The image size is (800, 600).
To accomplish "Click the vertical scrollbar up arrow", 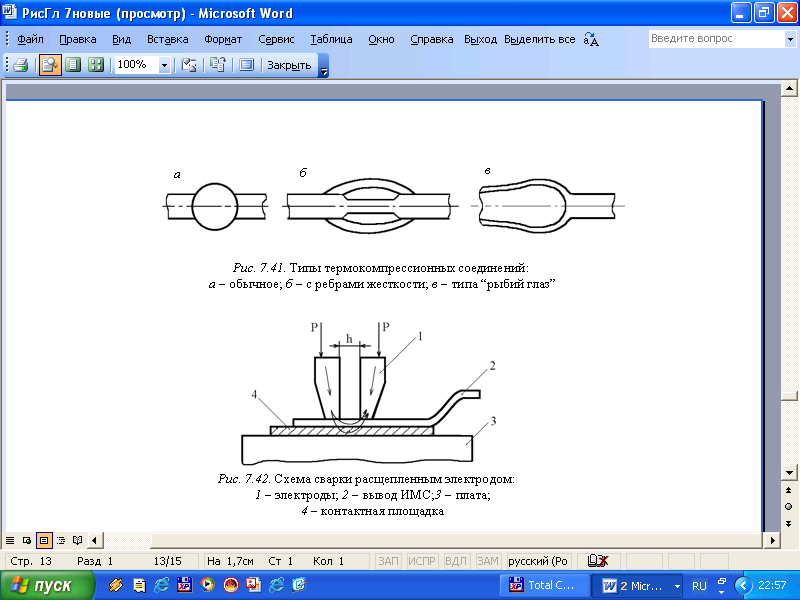I will click(789, 89).
